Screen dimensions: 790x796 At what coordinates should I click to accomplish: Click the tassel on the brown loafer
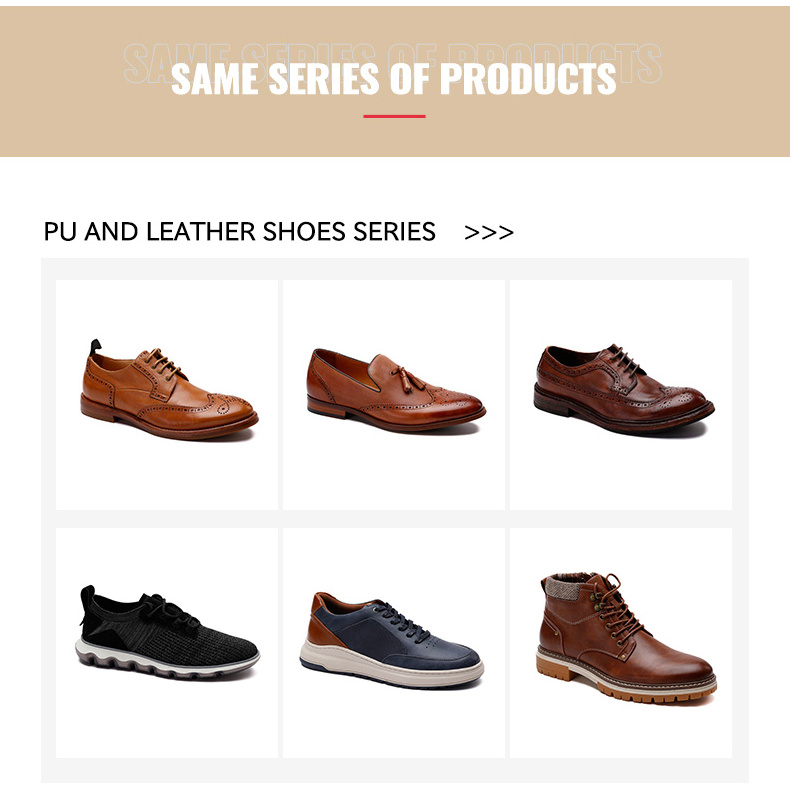coord(406,379)
